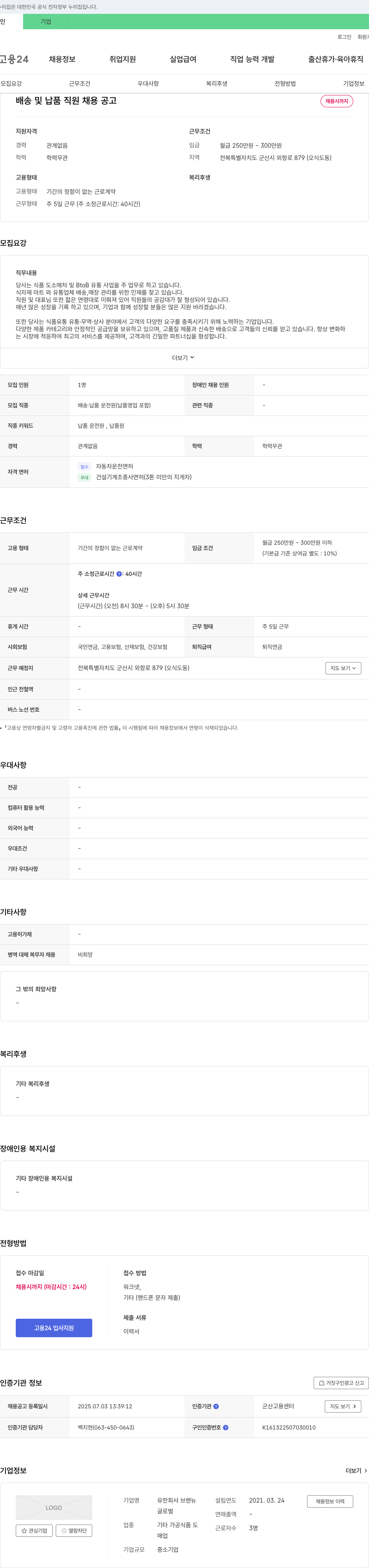
Task: Click the job title 배송 및 납품 직원 채용 공고
Action: (66, 101)
